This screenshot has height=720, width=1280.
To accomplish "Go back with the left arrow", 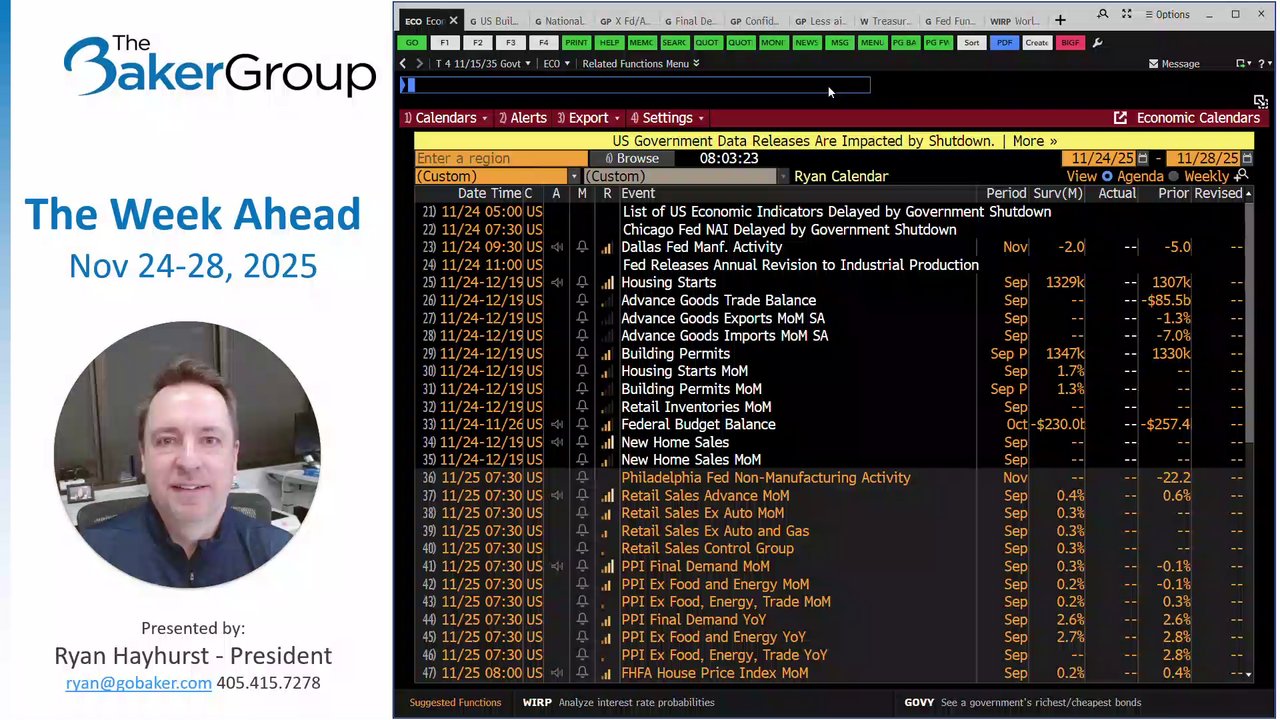I will 403,64.
